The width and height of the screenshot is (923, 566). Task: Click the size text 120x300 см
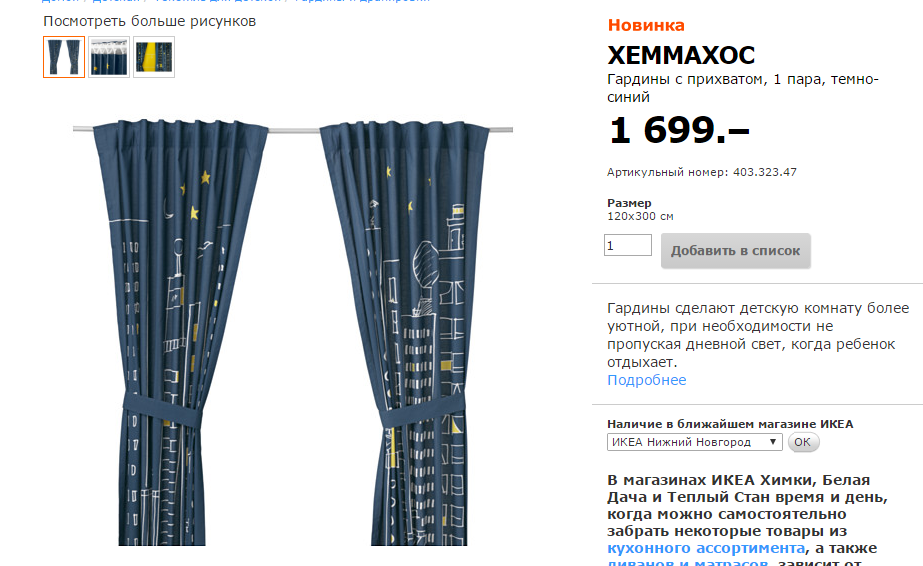point(640,217)
